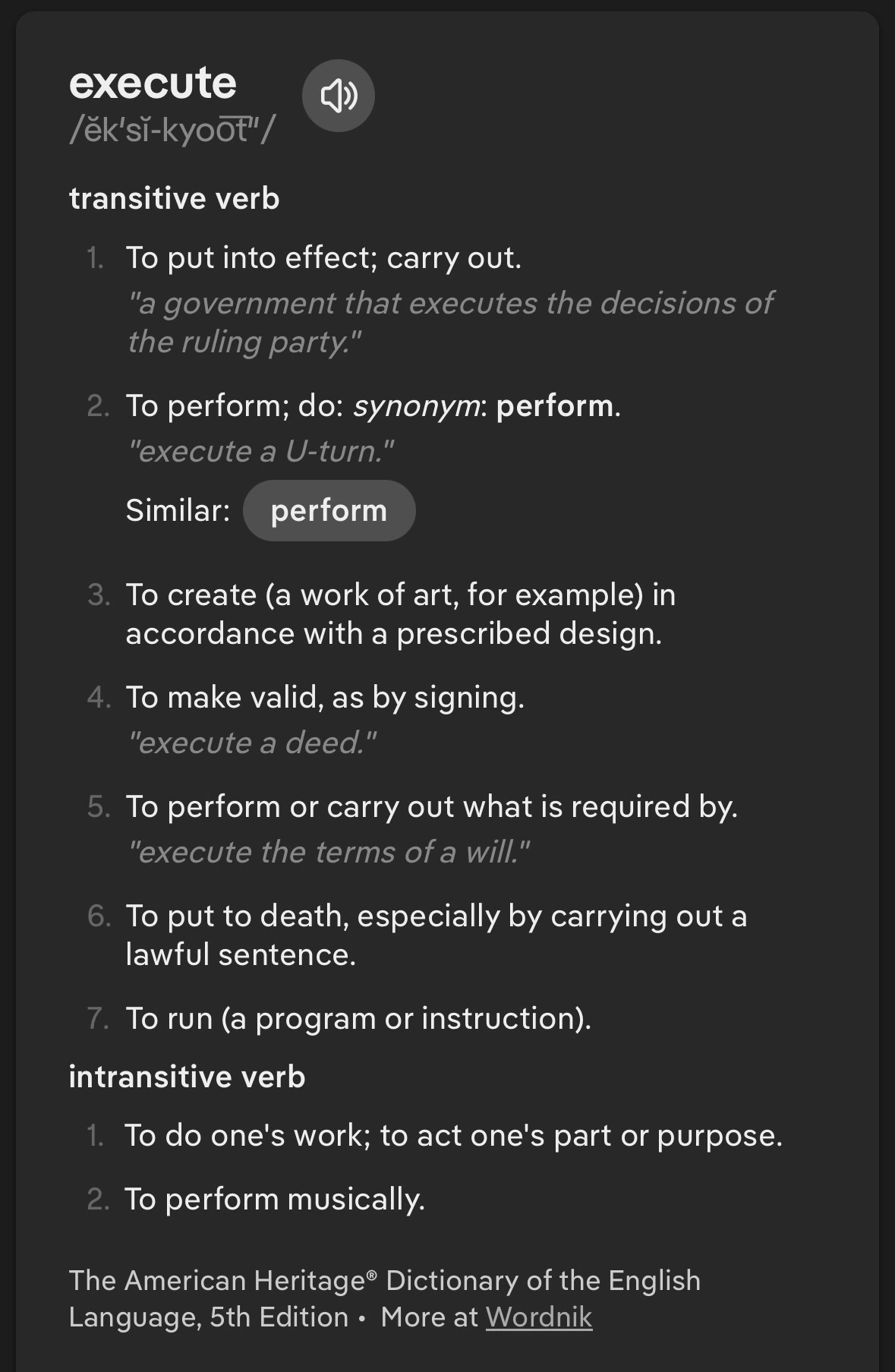Viewport: 895px width, 1372px height.
Task: Click the 'Similar:' label
Action: (178, 511)
